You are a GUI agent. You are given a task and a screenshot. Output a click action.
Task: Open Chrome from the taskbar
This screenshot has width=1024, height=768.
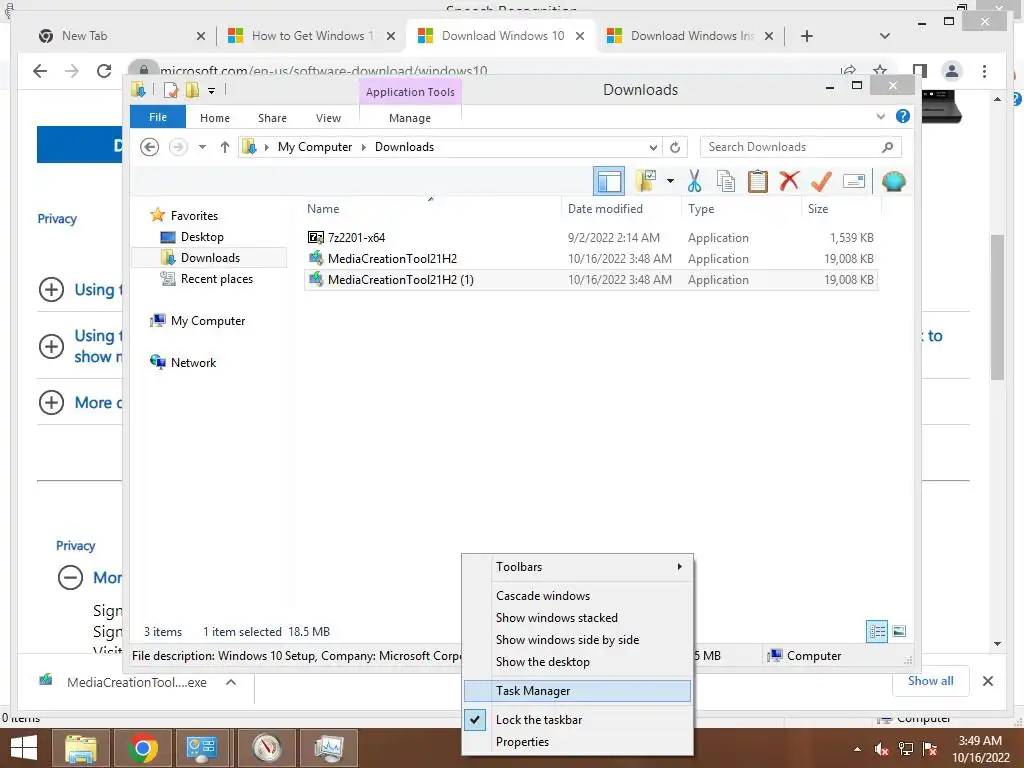142,748
